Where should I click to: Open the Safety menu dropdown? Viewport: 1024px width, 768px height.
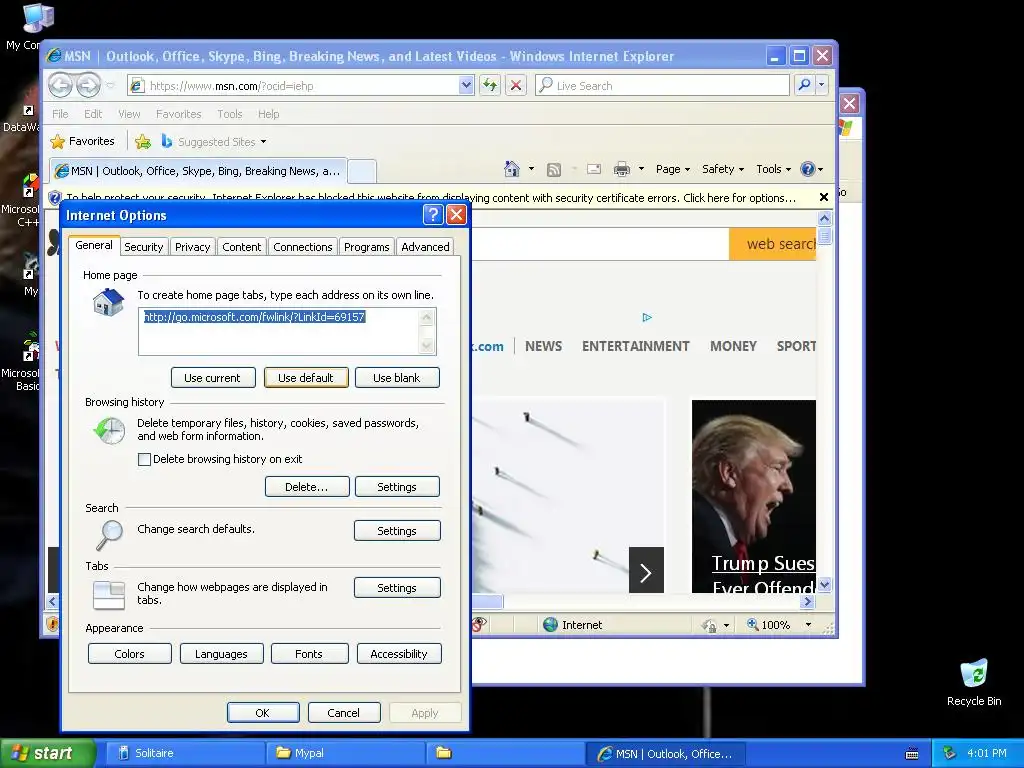pyautogui.click(x=722, y=169)
